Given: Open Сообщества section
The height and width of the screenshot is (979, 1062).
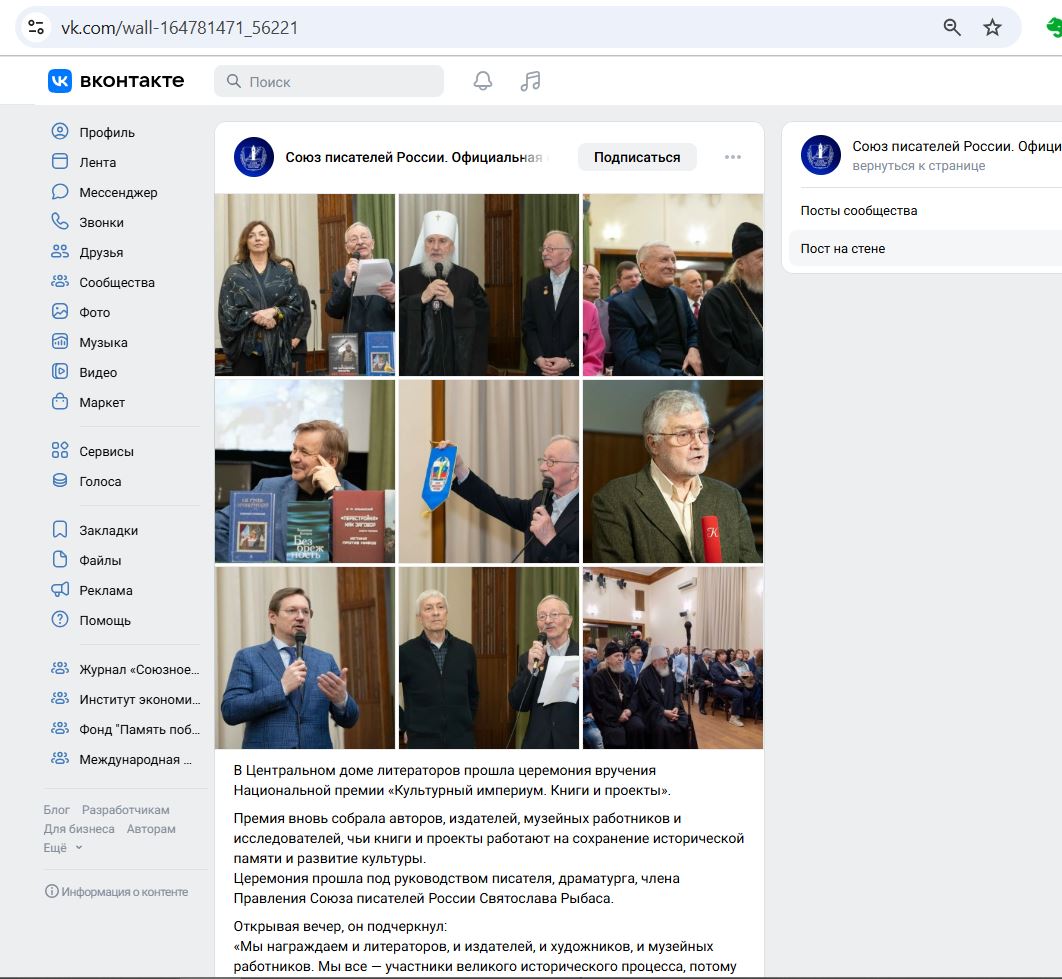Looking at the screenshot, I should (117, 282).
